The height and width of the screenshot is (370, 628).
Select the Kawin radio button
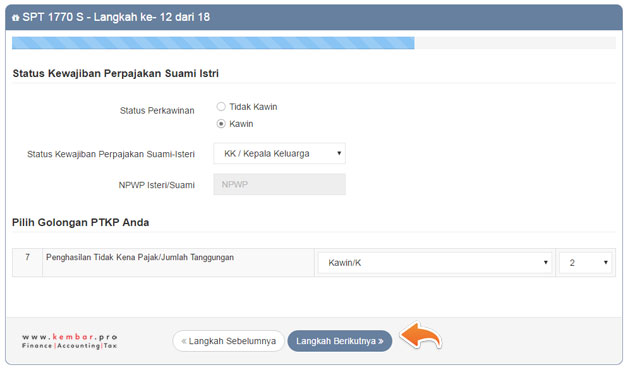click(x=221, y=124)
